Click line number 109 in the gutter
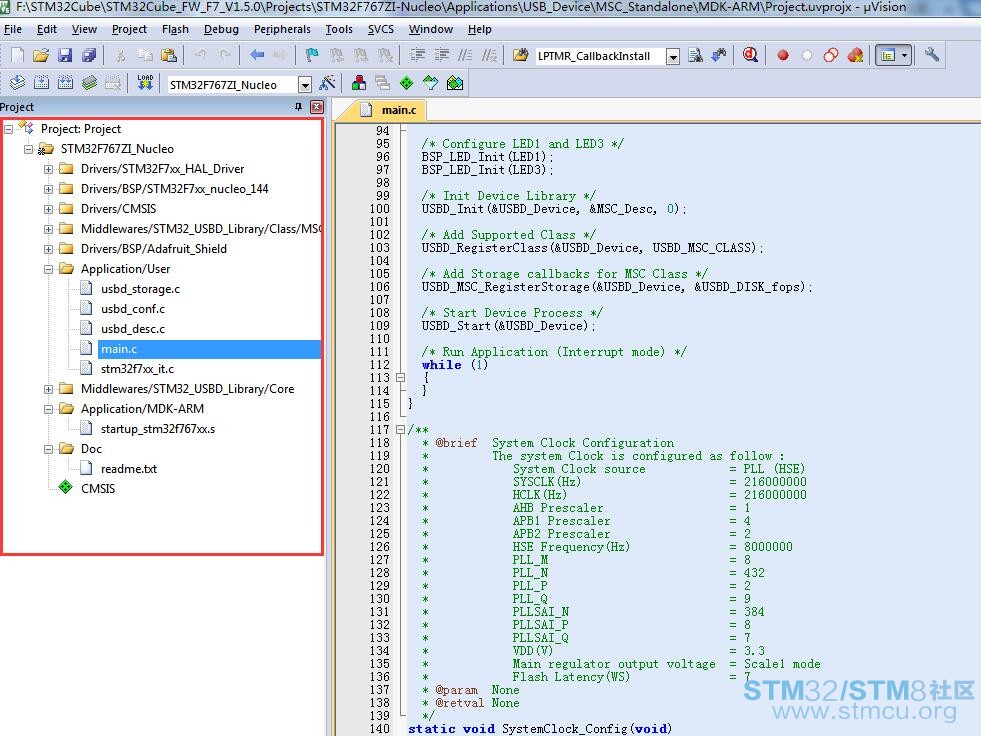 [379, 326]
